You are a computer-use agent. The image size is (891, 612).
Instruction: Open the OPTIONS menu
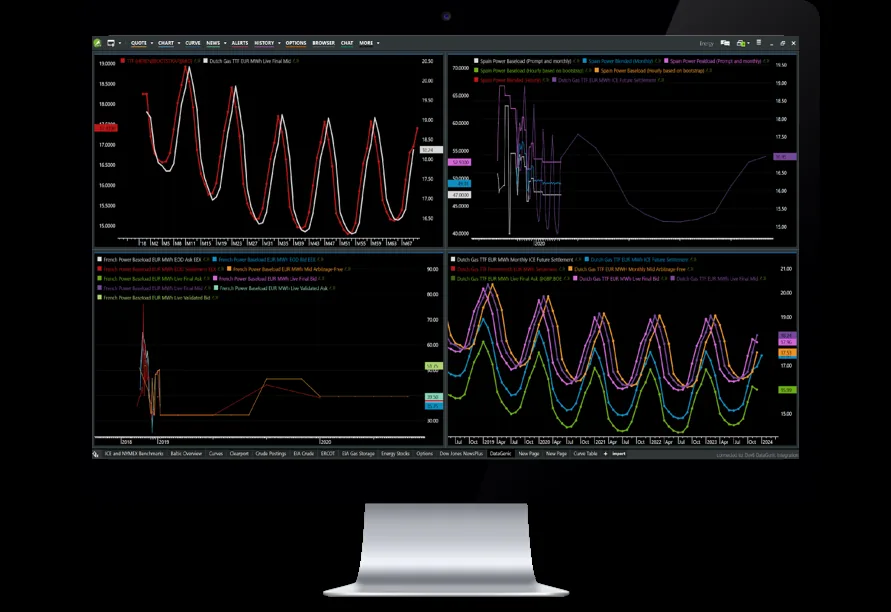pos(296,43)
